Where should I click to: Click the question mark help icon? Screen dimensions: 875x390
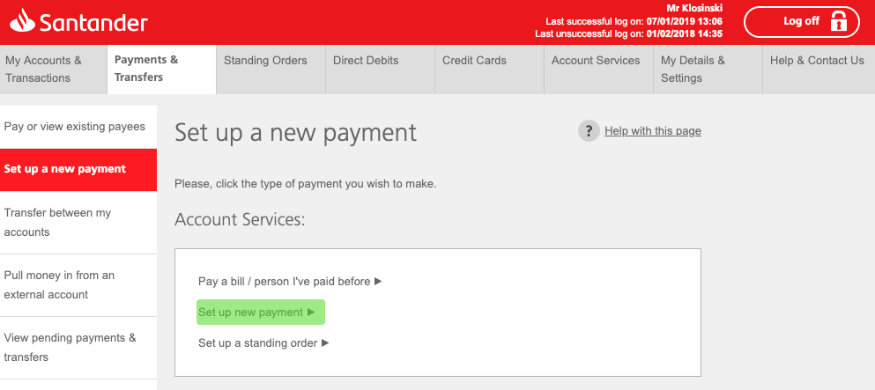(589, 131)
